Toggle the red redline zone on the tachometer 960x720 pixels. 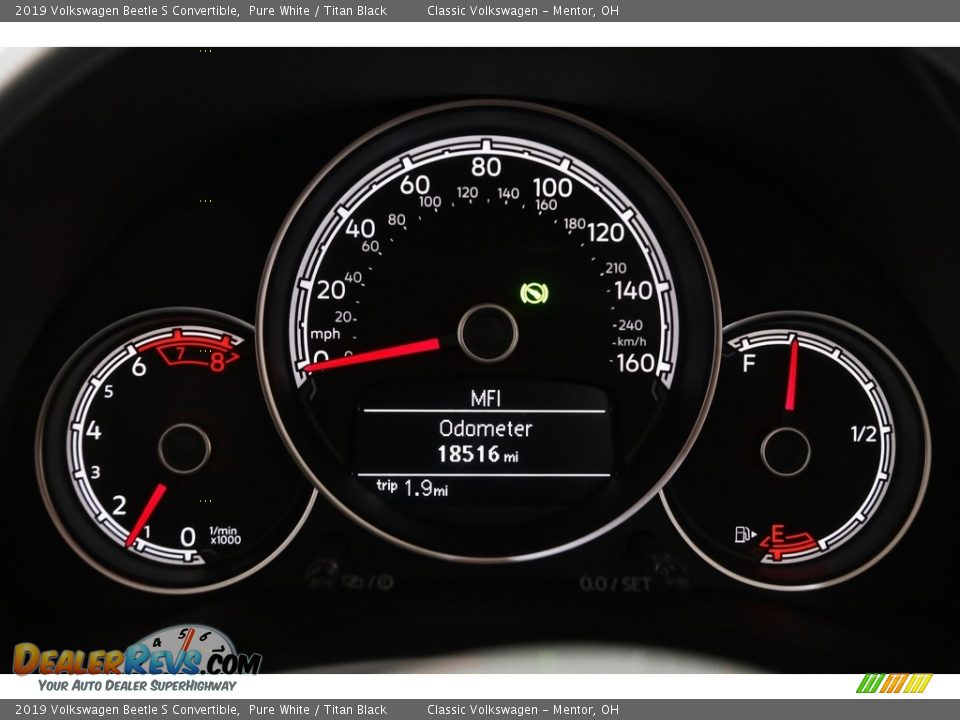pos(195,351)
